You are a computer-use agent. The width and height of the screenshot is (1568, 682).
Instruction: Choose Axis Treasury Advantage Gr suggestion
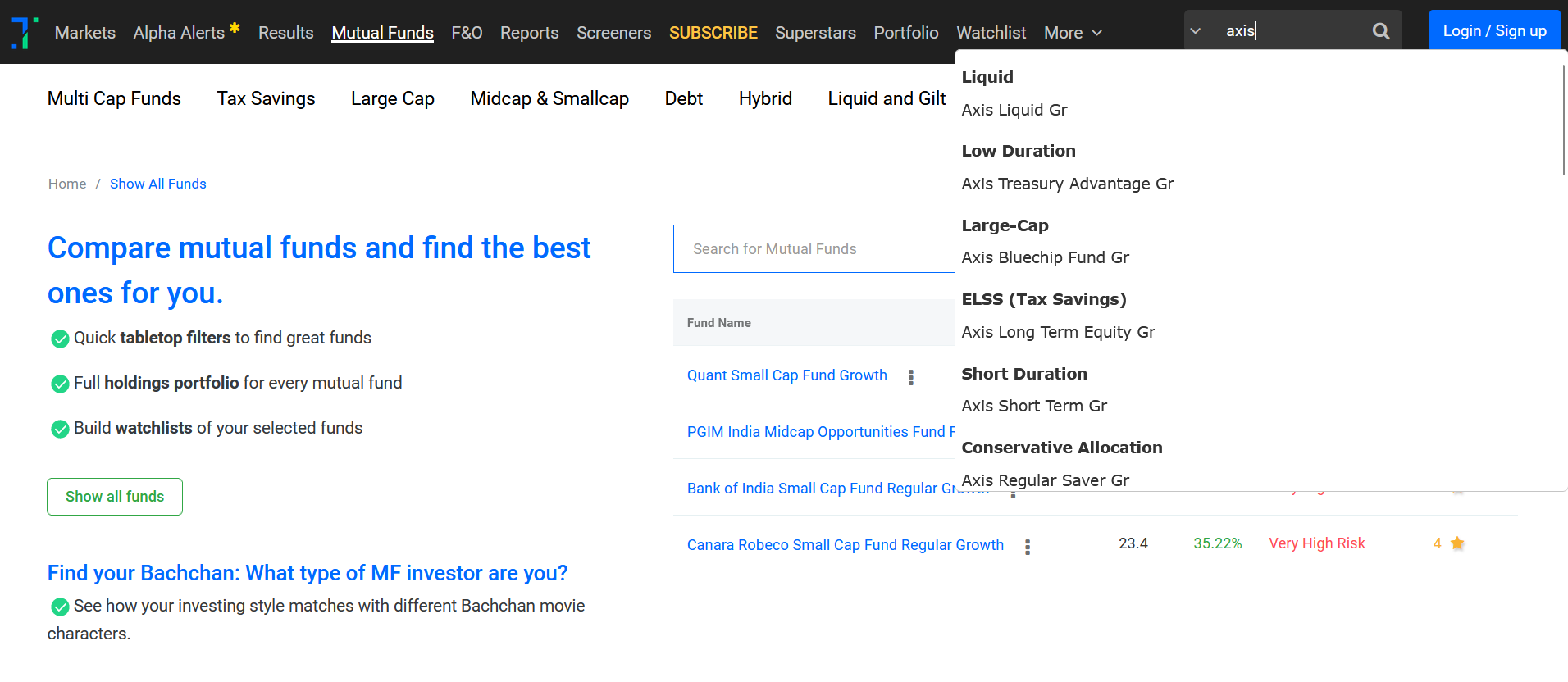click(x=1068, y=184)
